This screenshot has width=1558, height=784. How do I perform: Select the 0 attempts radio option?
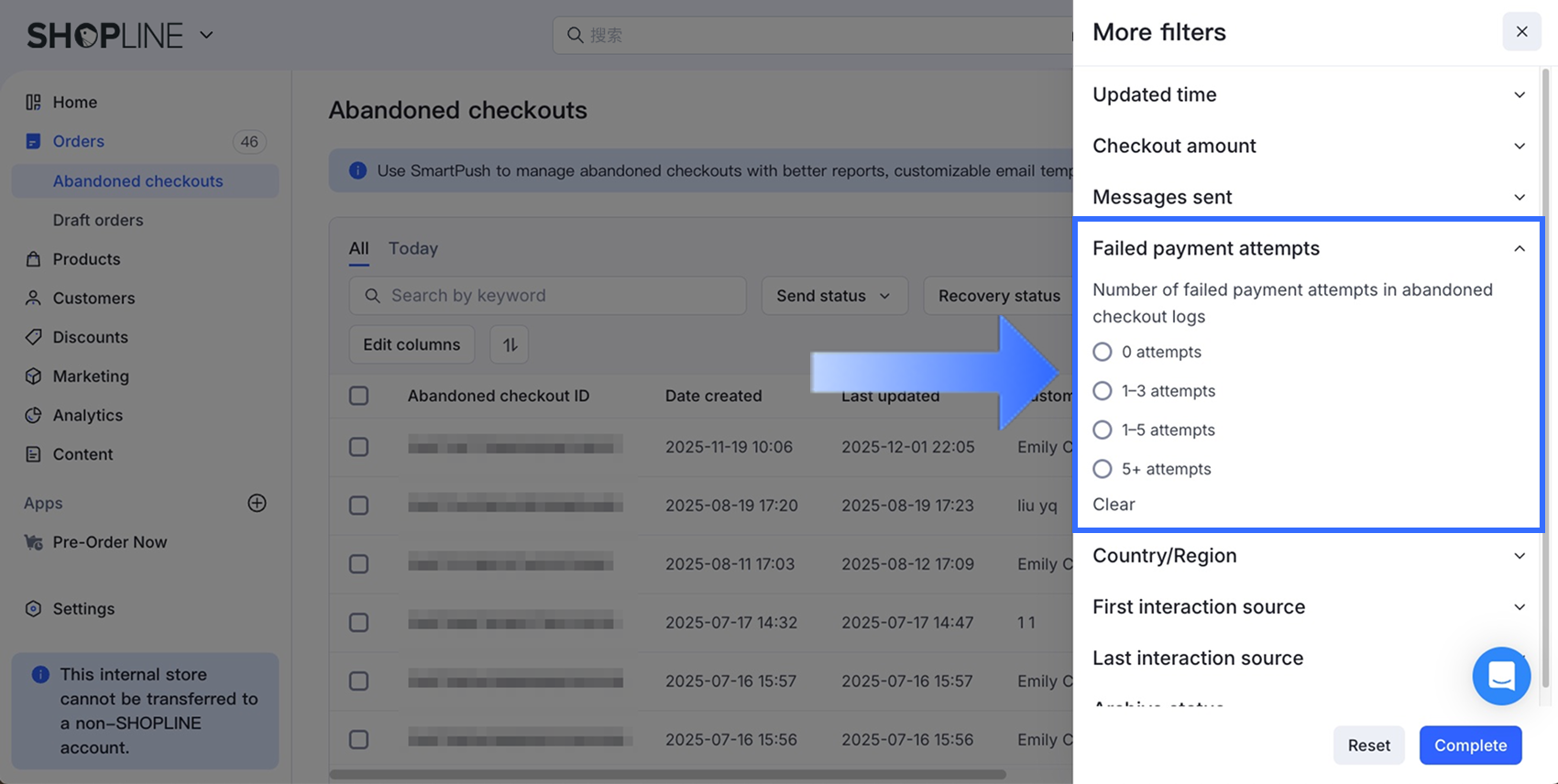(1103, 352)
